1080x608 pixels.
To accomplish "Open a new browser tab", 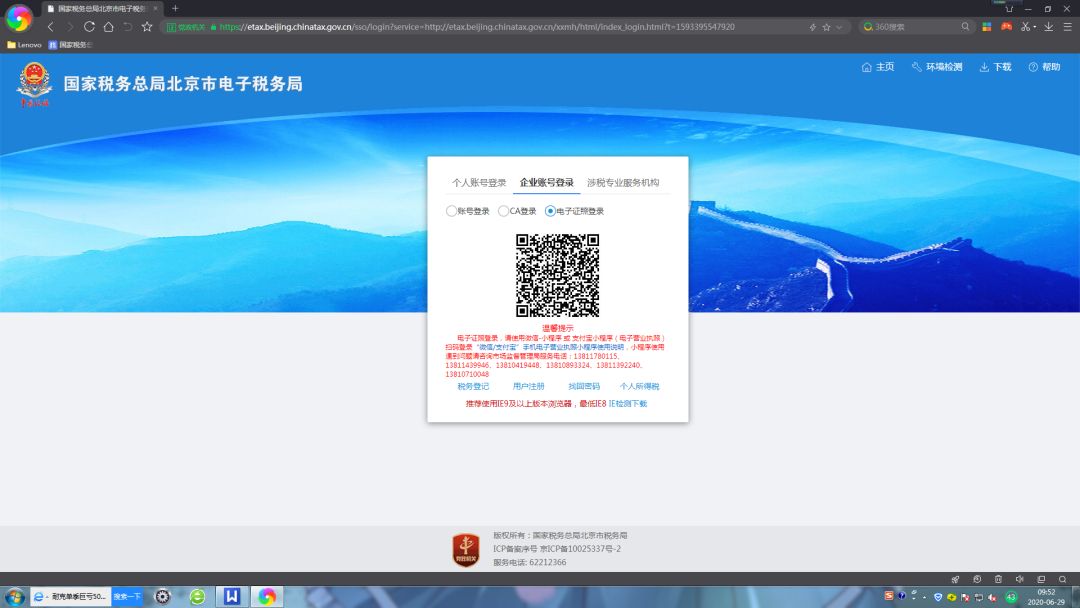I will tap(175, 8).
